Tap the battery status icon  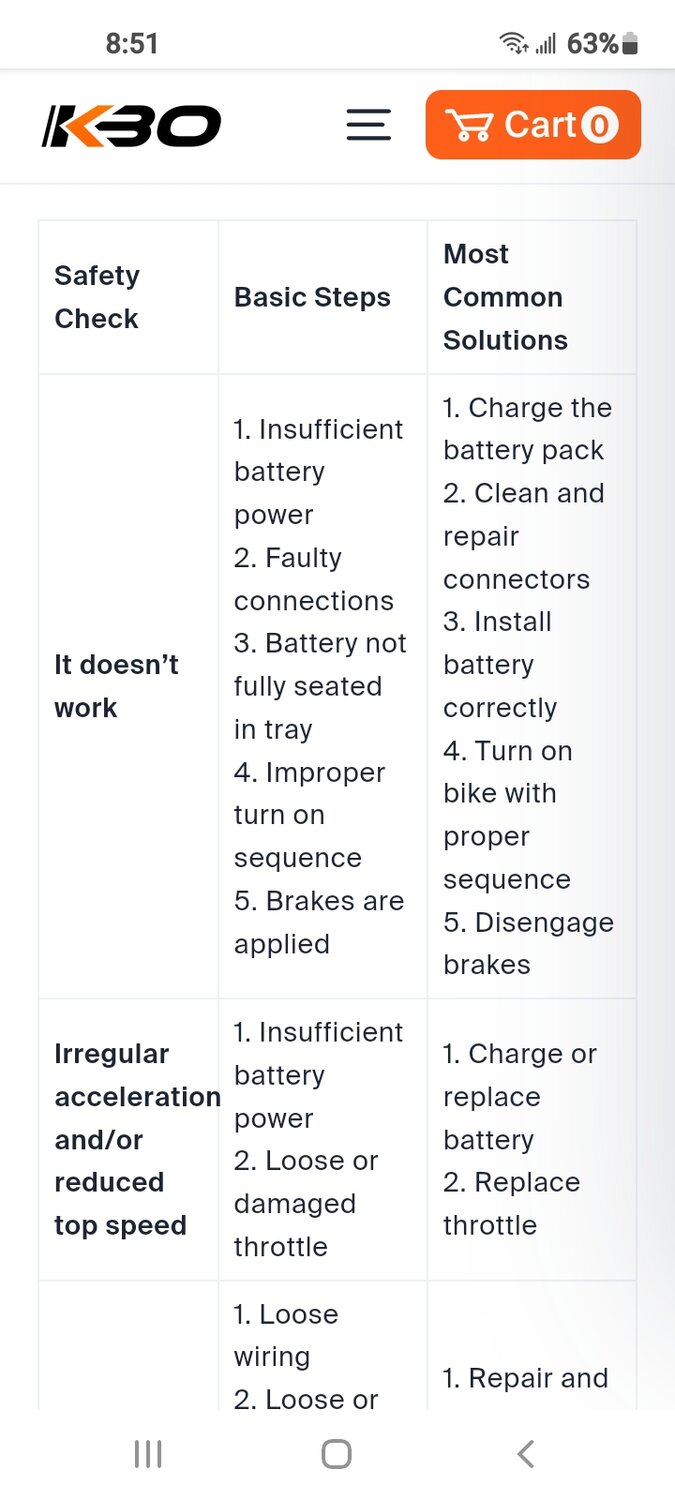[630, 44]
